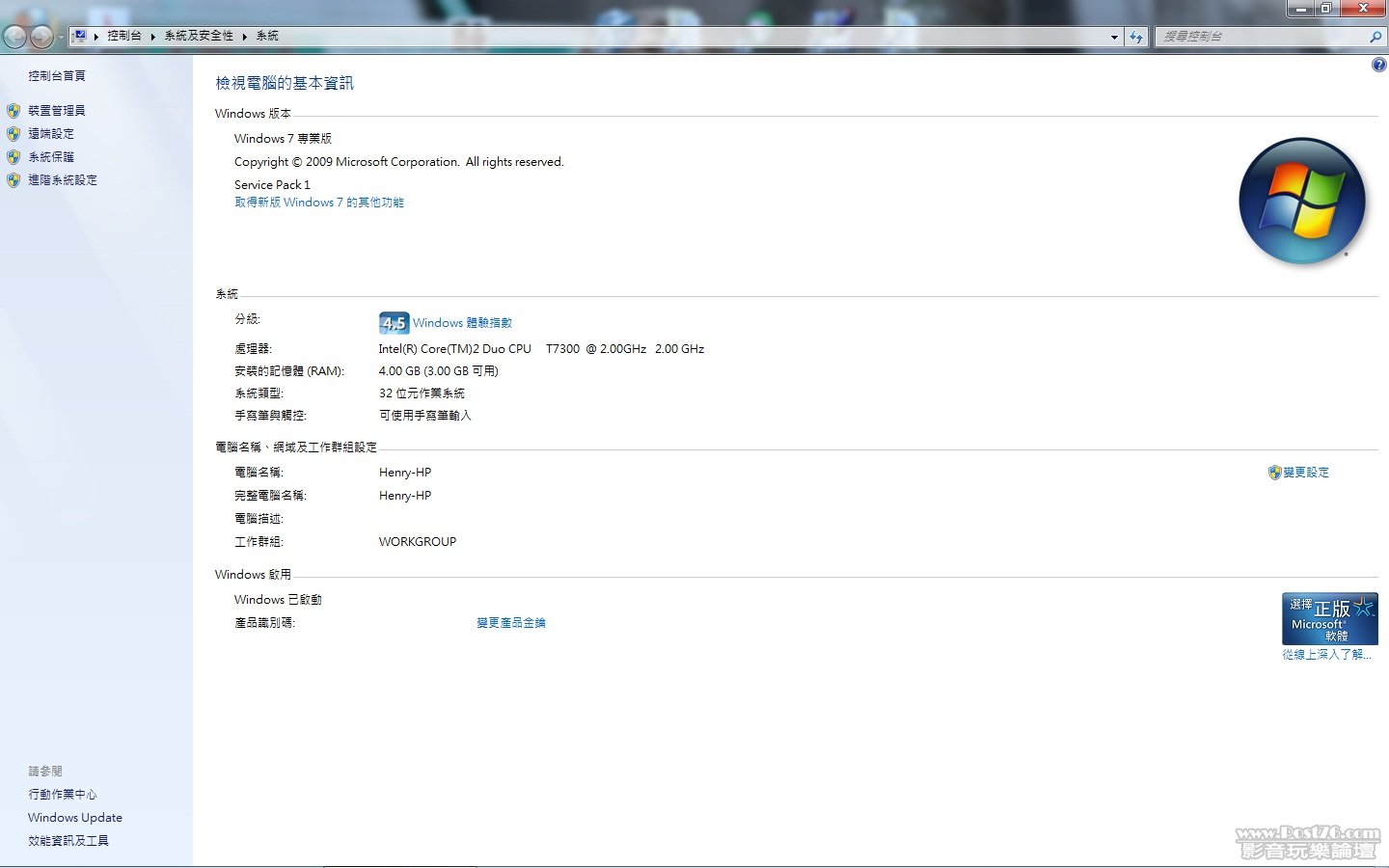Click the shield icon beside 裝置管理員

pos(14,111)
